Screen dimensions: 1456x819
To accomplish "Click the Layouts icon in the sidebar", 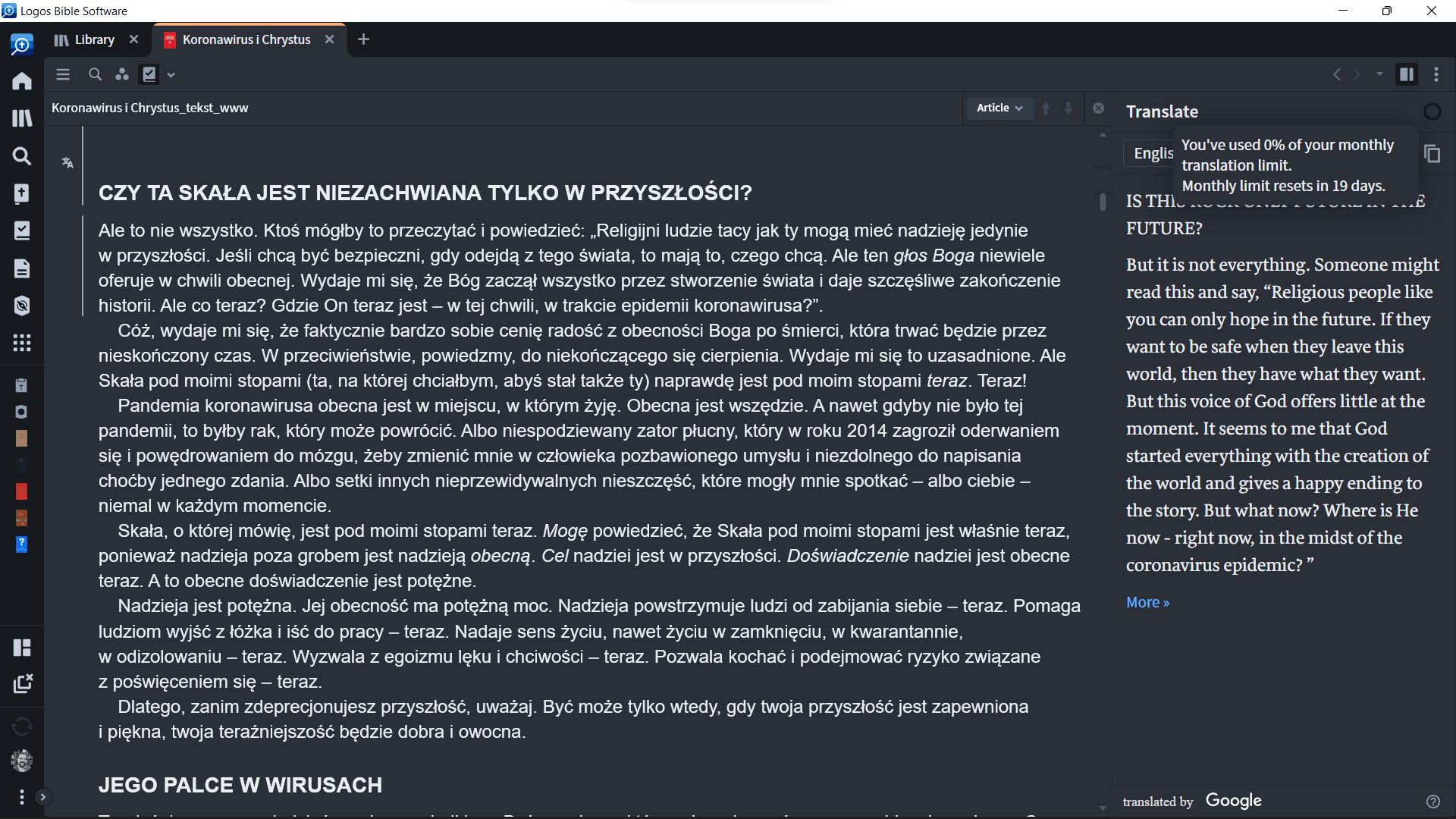I will [x=22, y=647].
